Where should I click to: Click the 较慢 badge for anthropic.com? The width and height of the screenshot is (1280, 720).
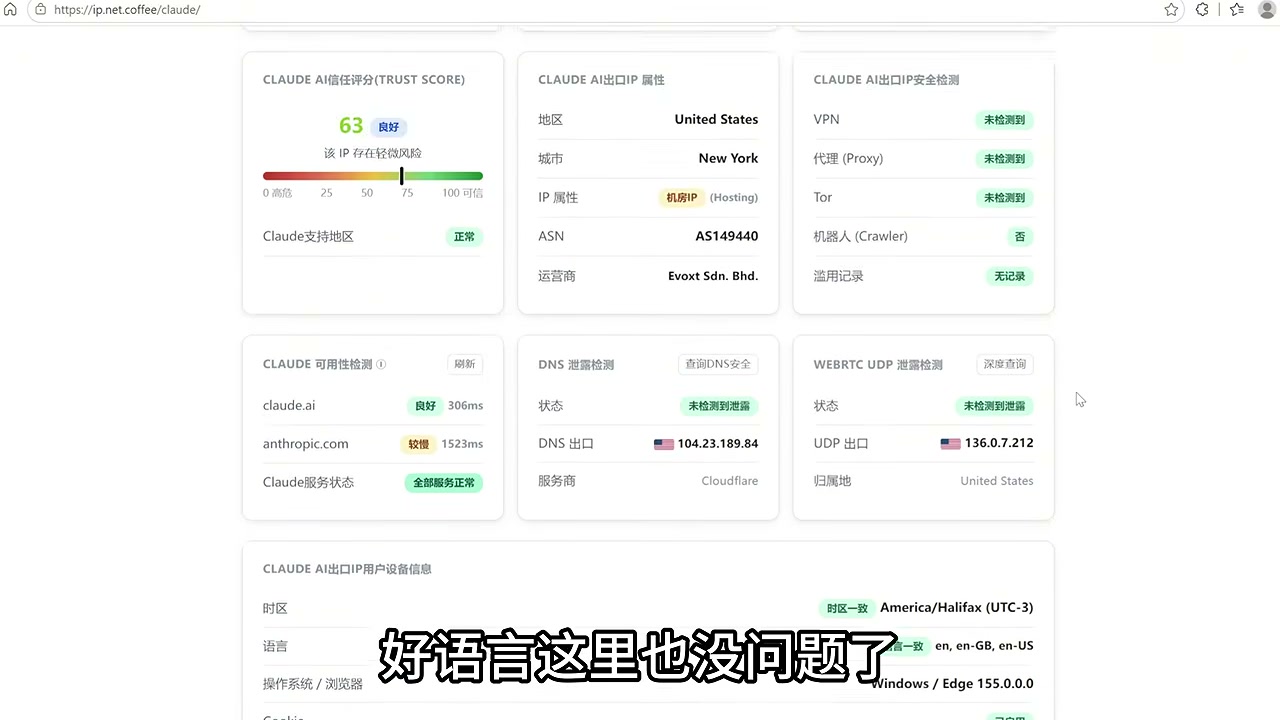pyautogui.click(x=418, y=444)
